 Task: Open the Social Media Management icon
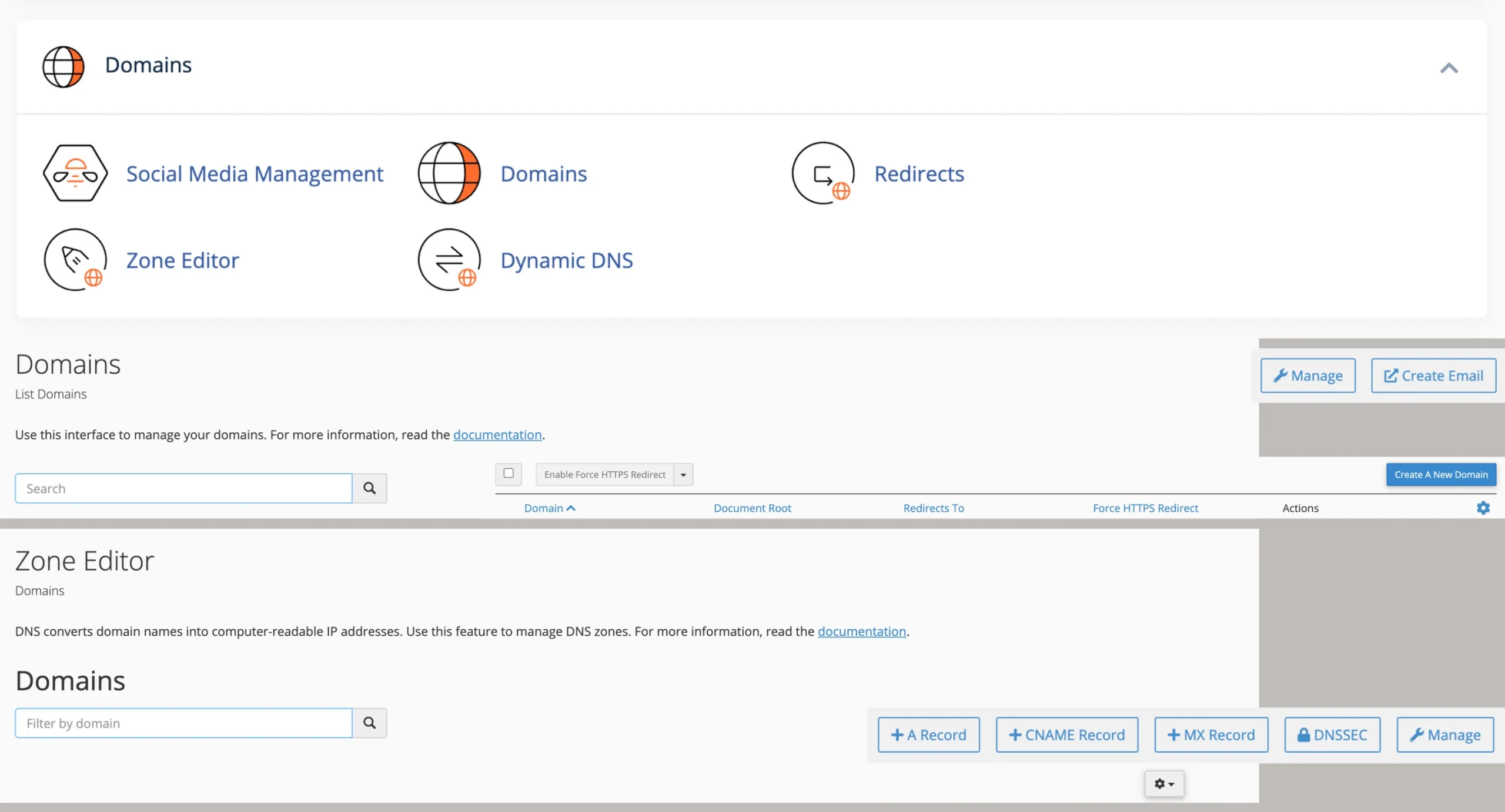75,173
